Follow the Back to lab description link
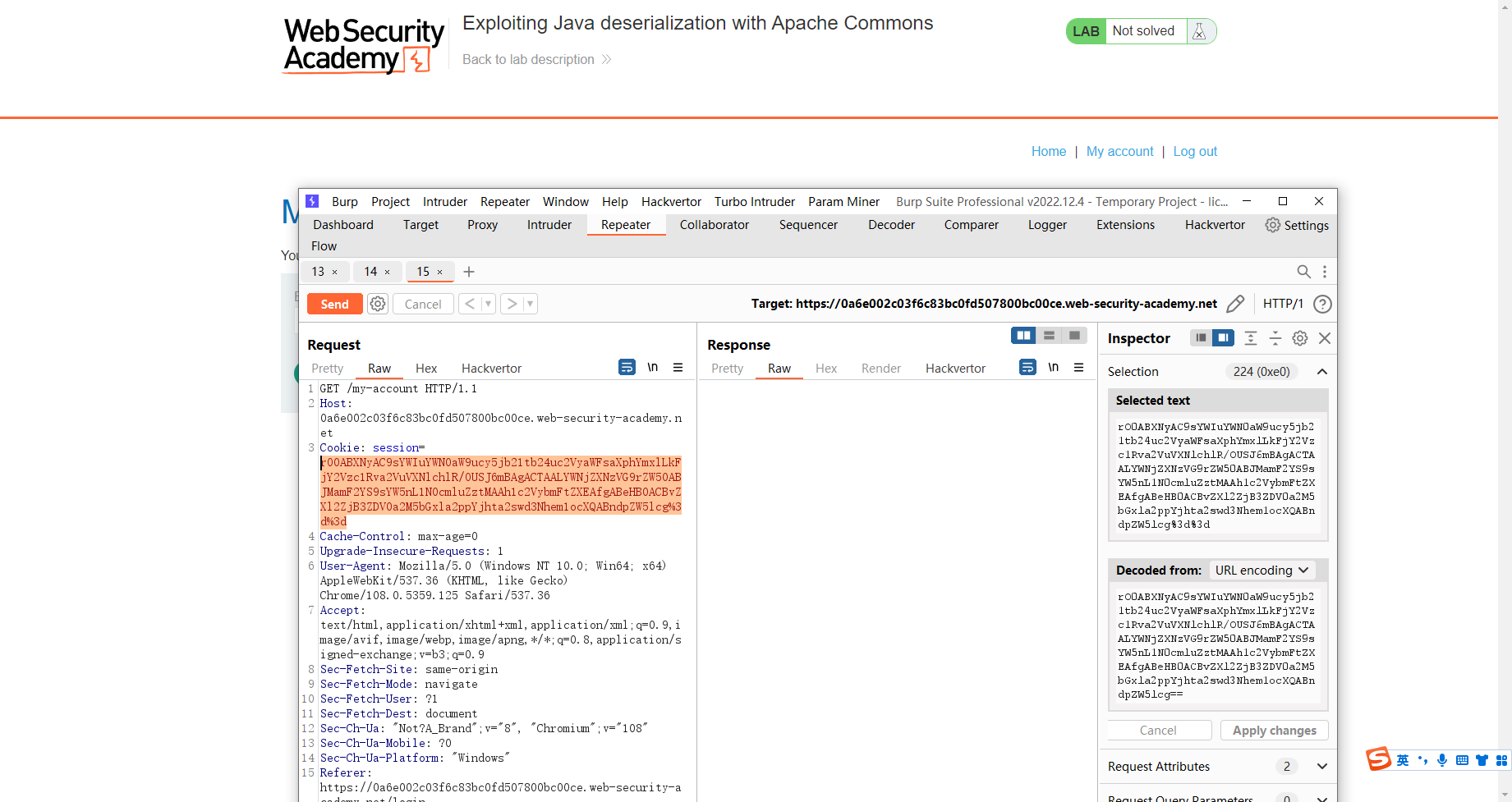This screenshot has height=802, width=1512. click(x=537, y=59)
